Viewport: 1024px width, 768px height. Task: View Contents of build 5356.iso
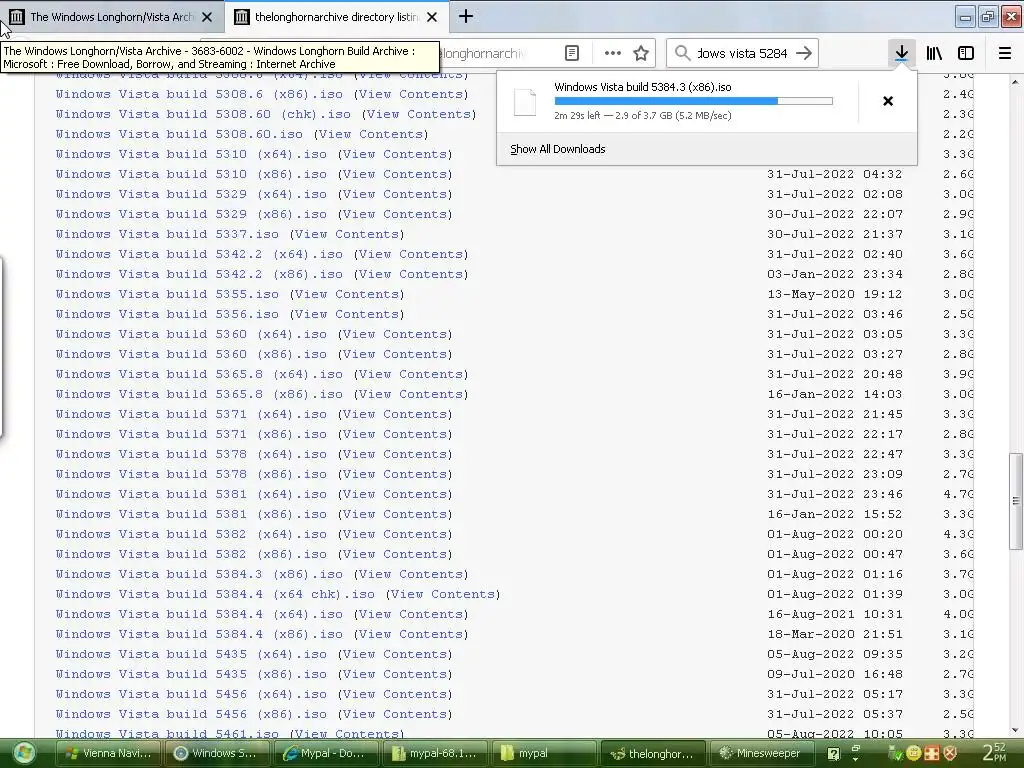point(347,314)
